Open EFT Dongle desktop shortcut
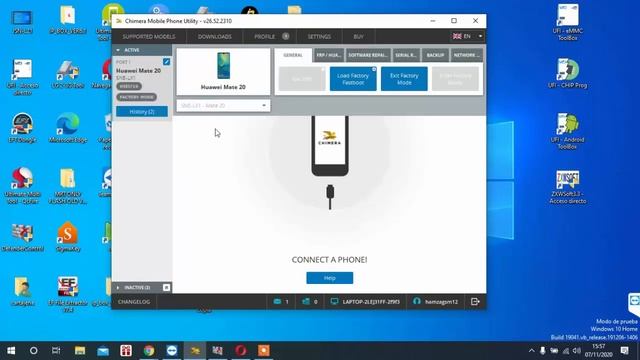This screenshot has width=640, height=360. pos(22,128)
